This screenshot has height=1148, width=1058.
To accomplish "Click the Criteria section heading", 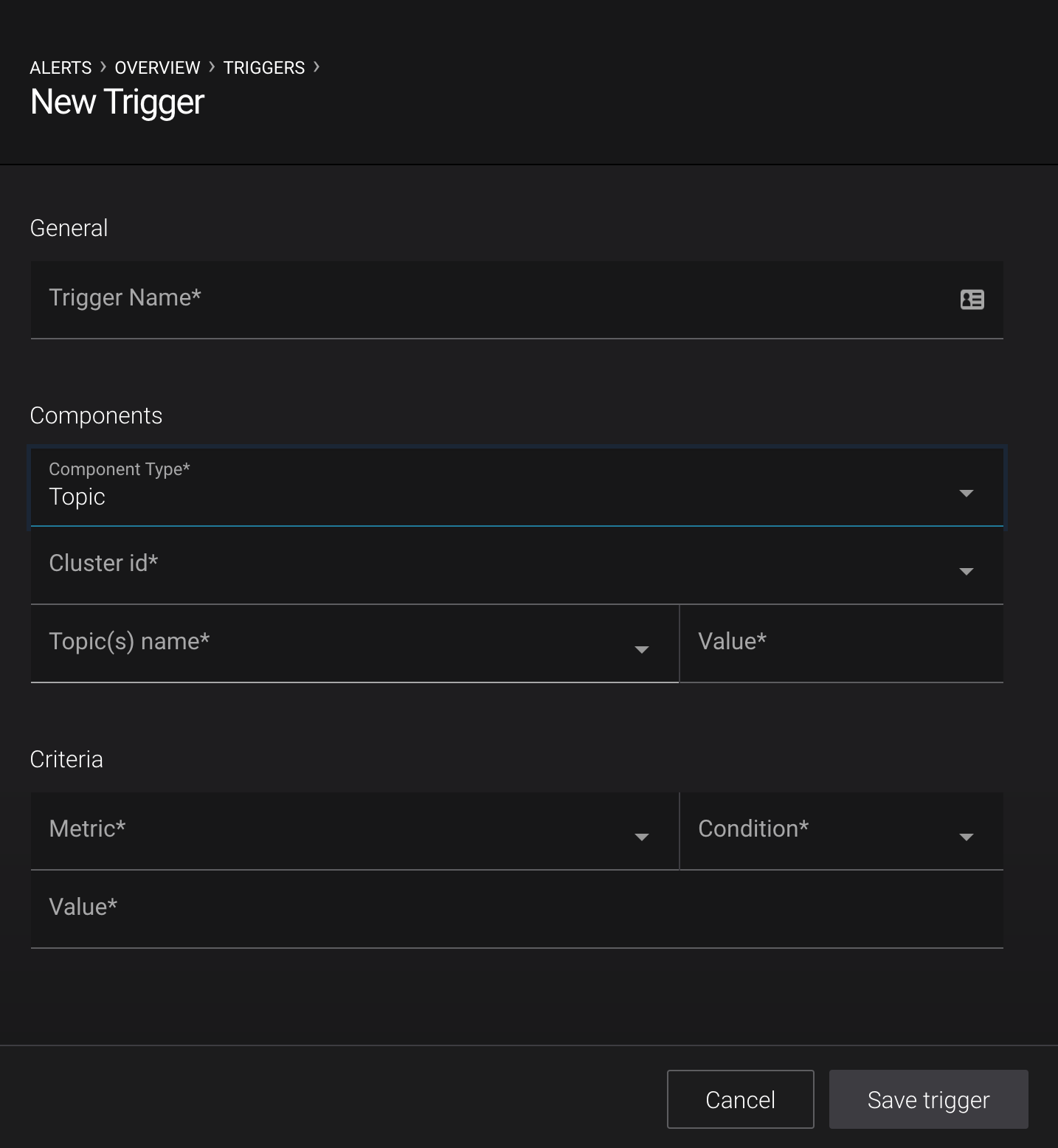I will [x=66, y=759].
